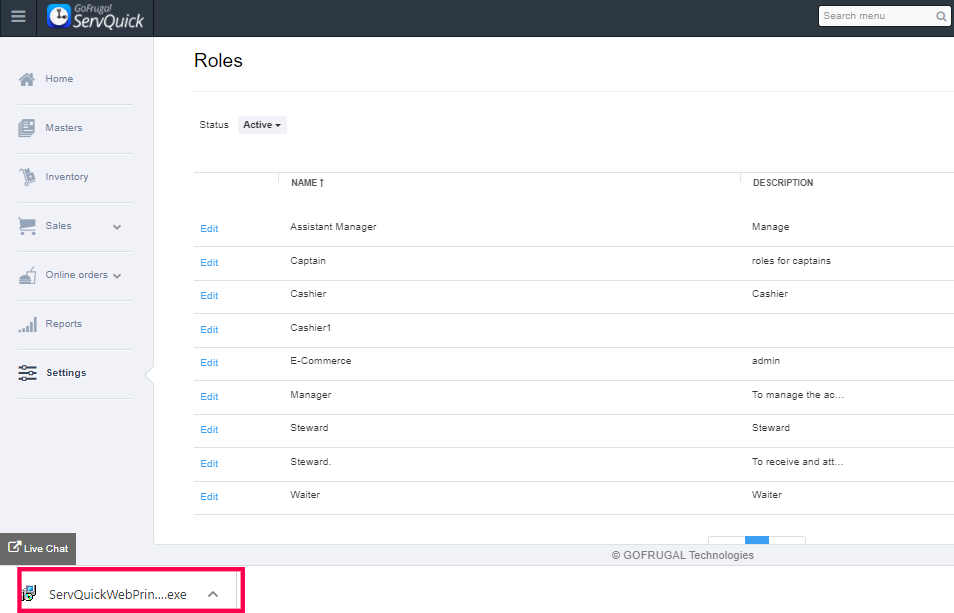Click the 'admin' description cell

coord(765,361)
